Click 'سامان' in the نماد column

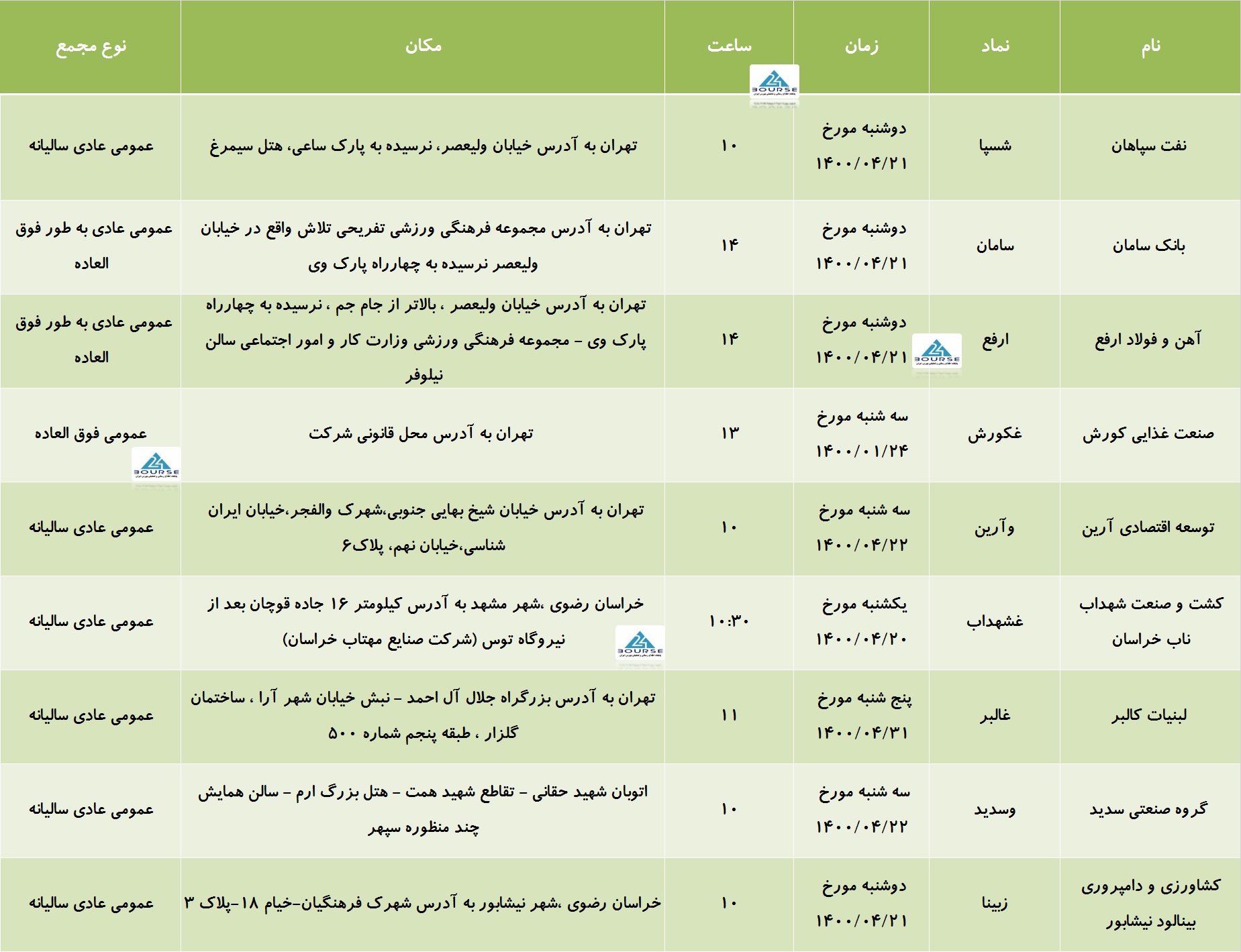click(x=995, y=246)
